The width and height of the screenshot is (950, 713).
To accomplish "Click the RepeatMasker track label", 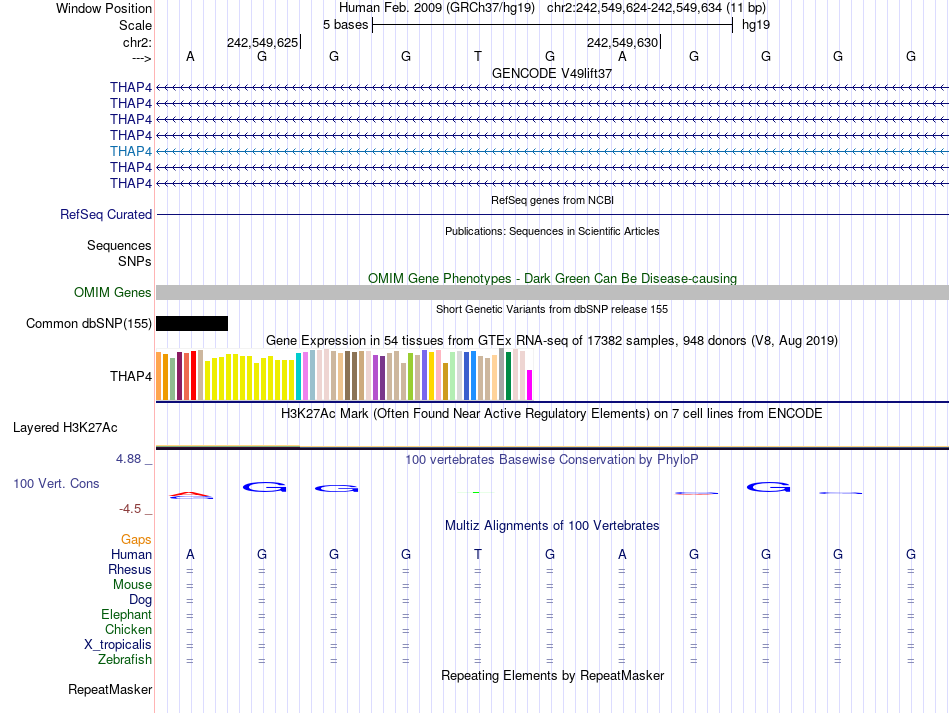I will [x=110, y=689].
